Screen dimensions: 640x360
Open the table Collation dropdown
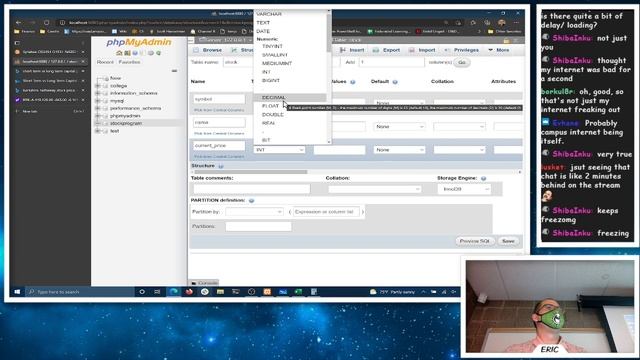[374, 189]
